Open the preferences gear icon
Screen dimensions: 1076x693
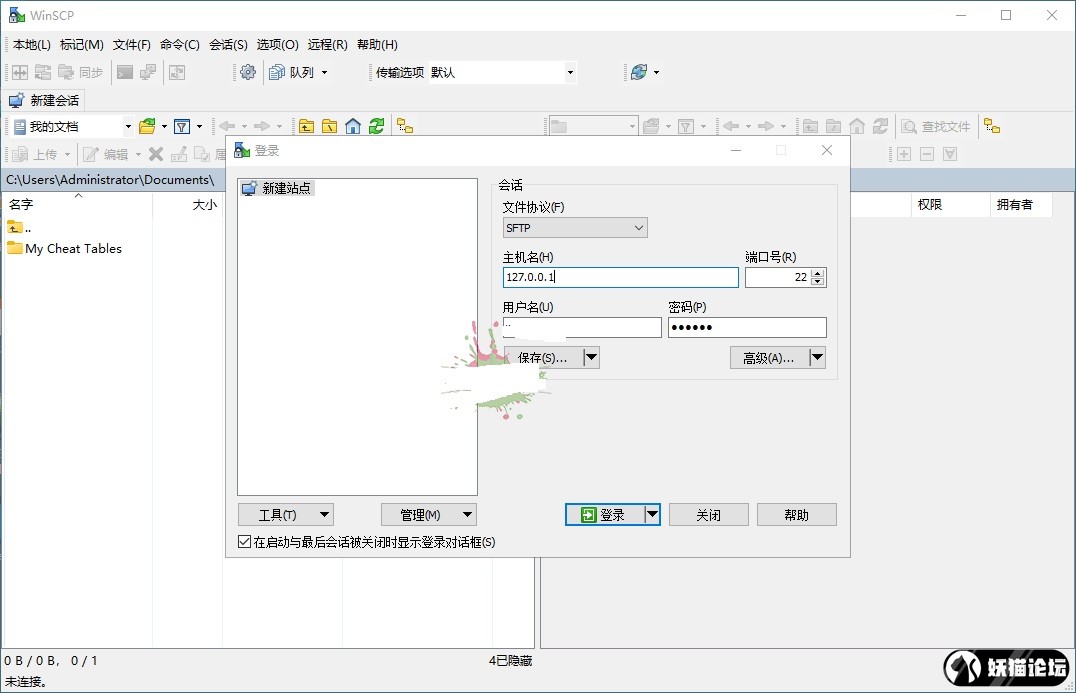coord(248,72)
